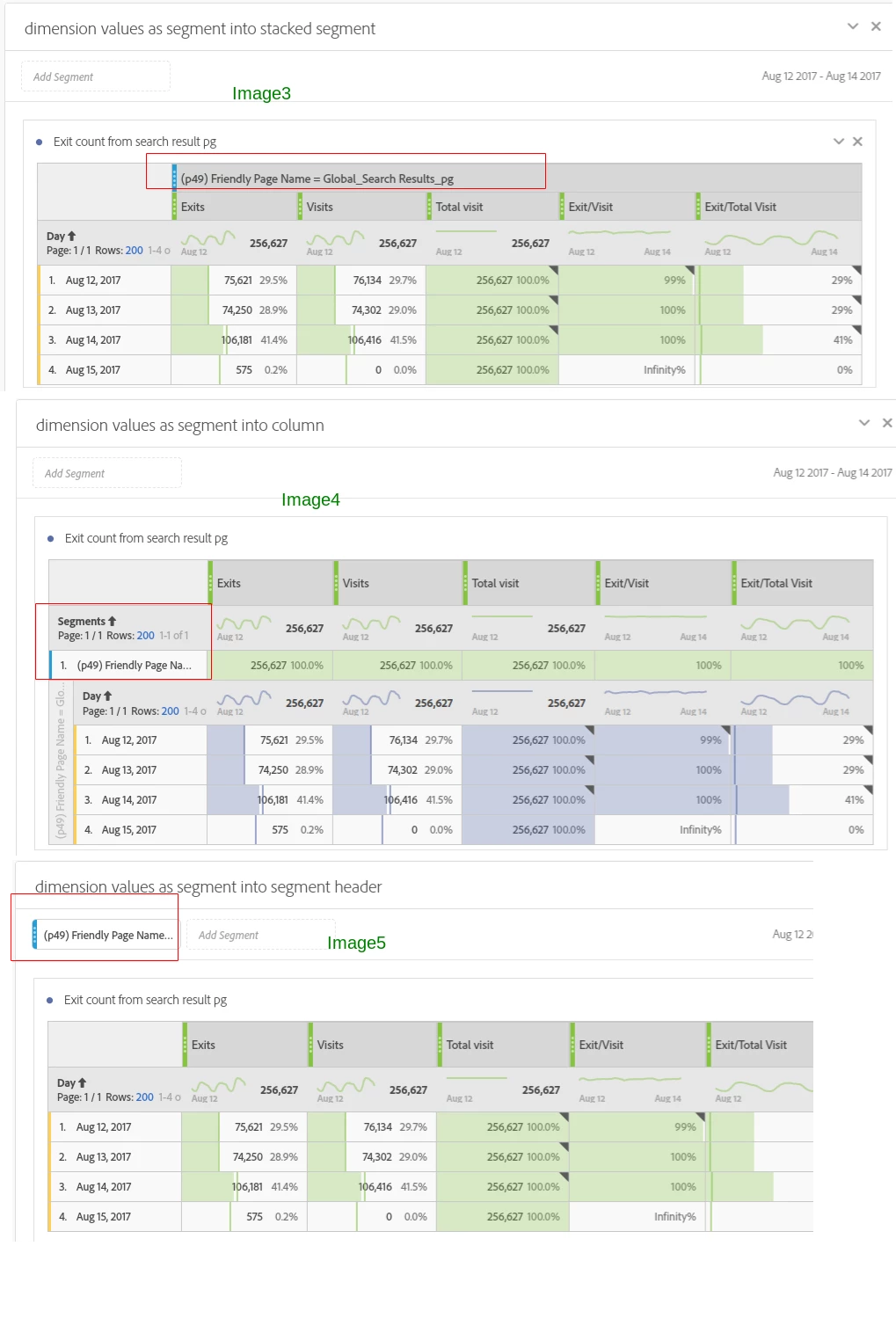Collapse 'segment into column' panel chevron

pyautogui.click(x=864, y=423)
